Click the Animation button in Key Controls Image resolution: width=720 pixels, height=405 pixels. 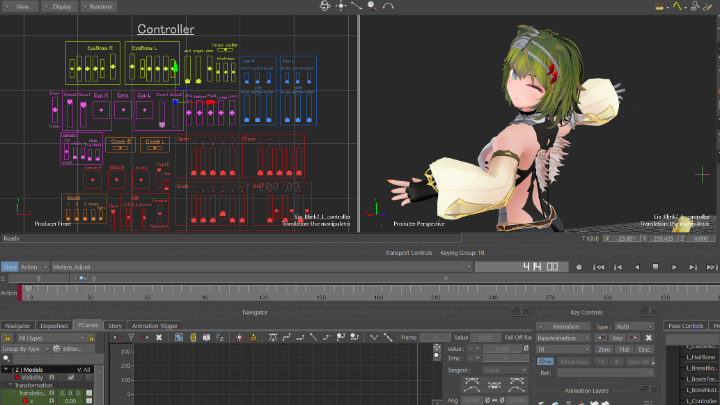pyautogui.click(x=563, y=326)
